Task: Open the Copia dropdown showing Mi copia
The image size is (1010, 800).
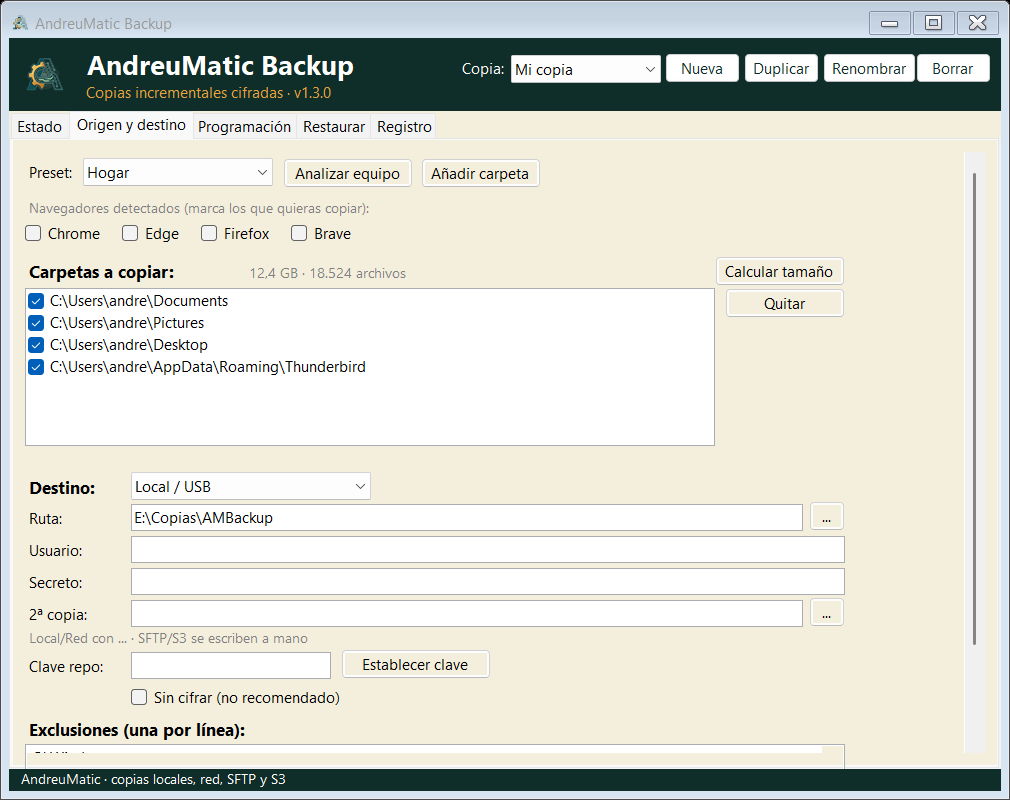Action: 586,69
